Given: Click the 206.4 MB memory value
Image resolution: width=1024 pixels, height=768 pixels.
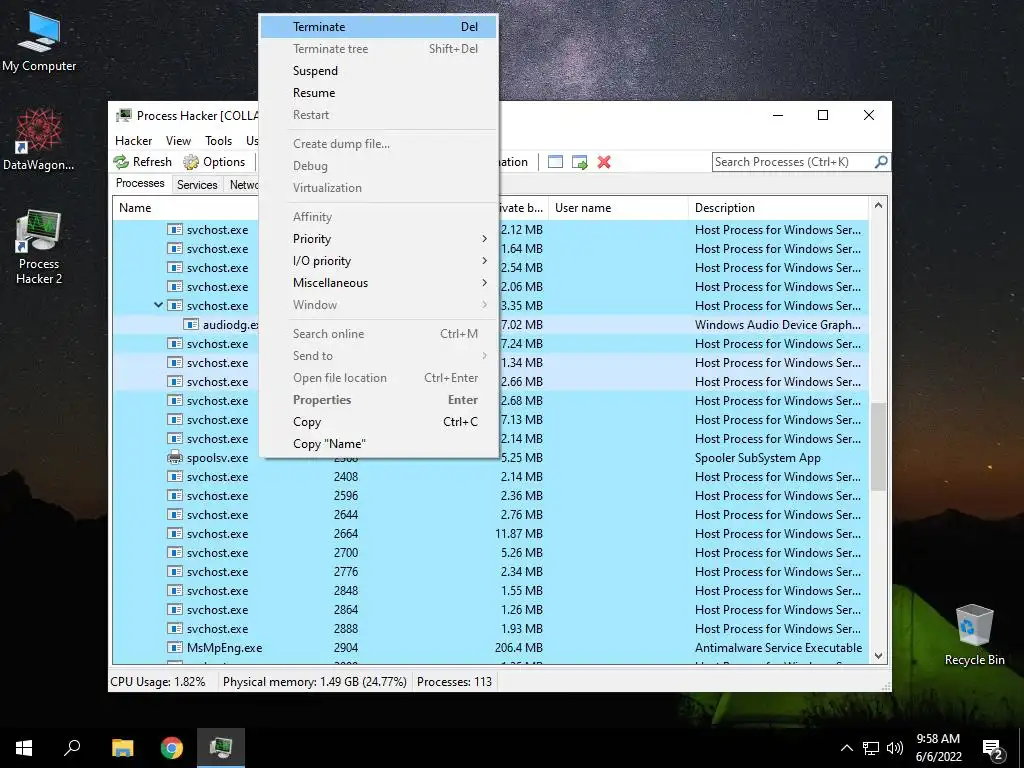Looking at the screenshot, I should coord(519,648).
